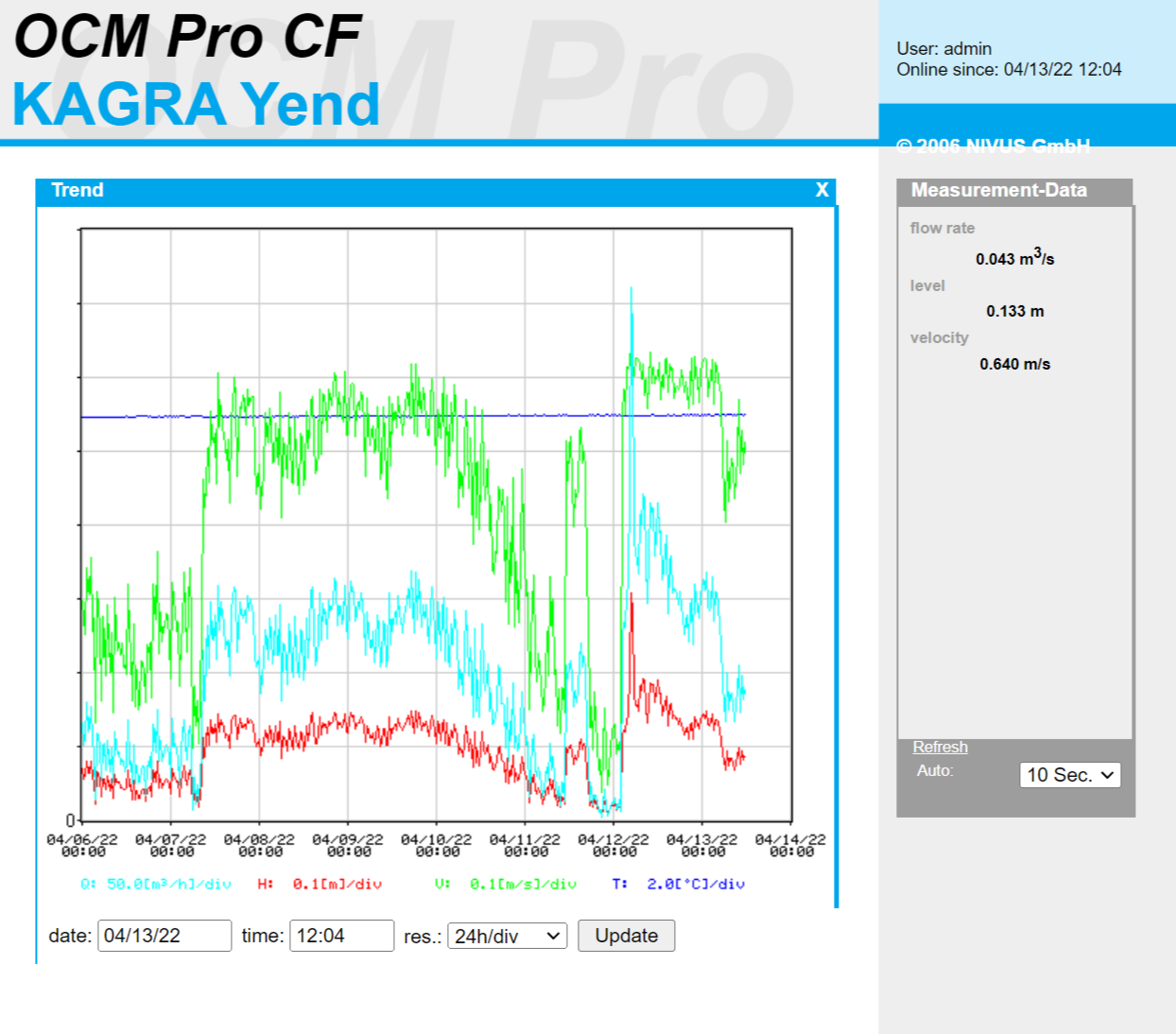The image size is (1176, 1034).
Task: Click the User: admin text
Action: click(x=944, y=48)
